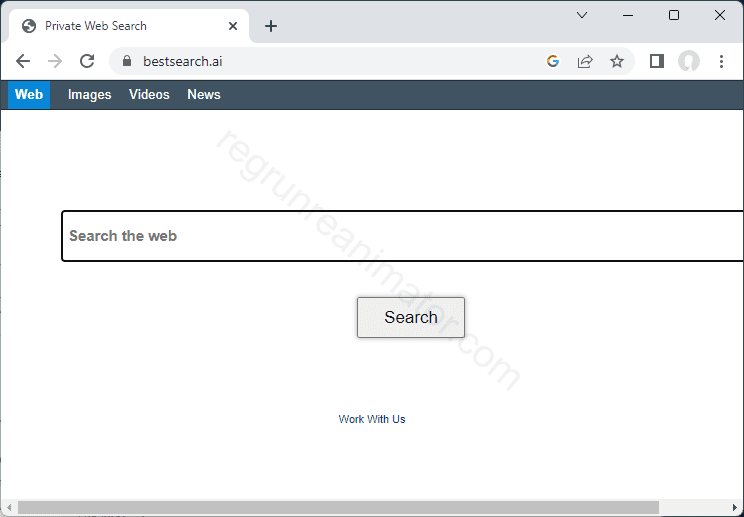Image resolution: width=744 pixels, height=517 pixels.
Task: Share this page using share icon
Action: coord(585,61)
